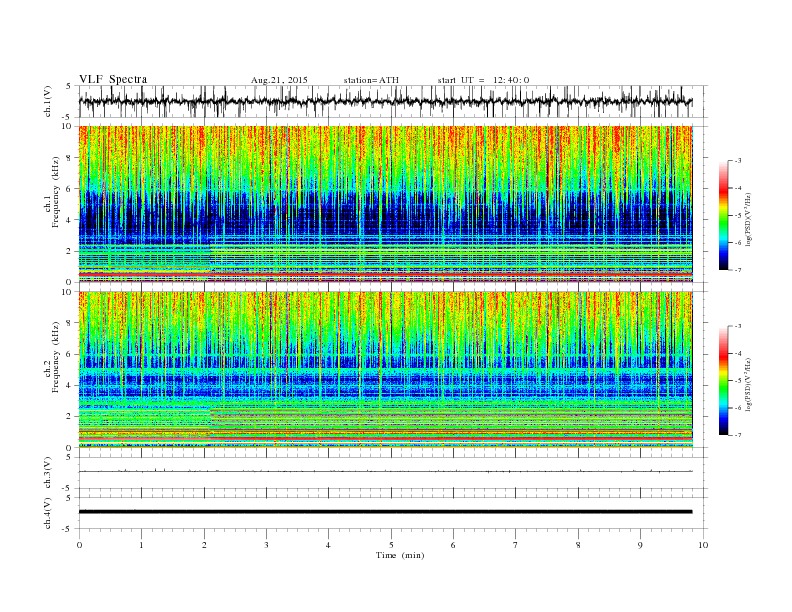Click the "2" tick label on the time axis
The image size is (792, 612).
tap(204, 545)
